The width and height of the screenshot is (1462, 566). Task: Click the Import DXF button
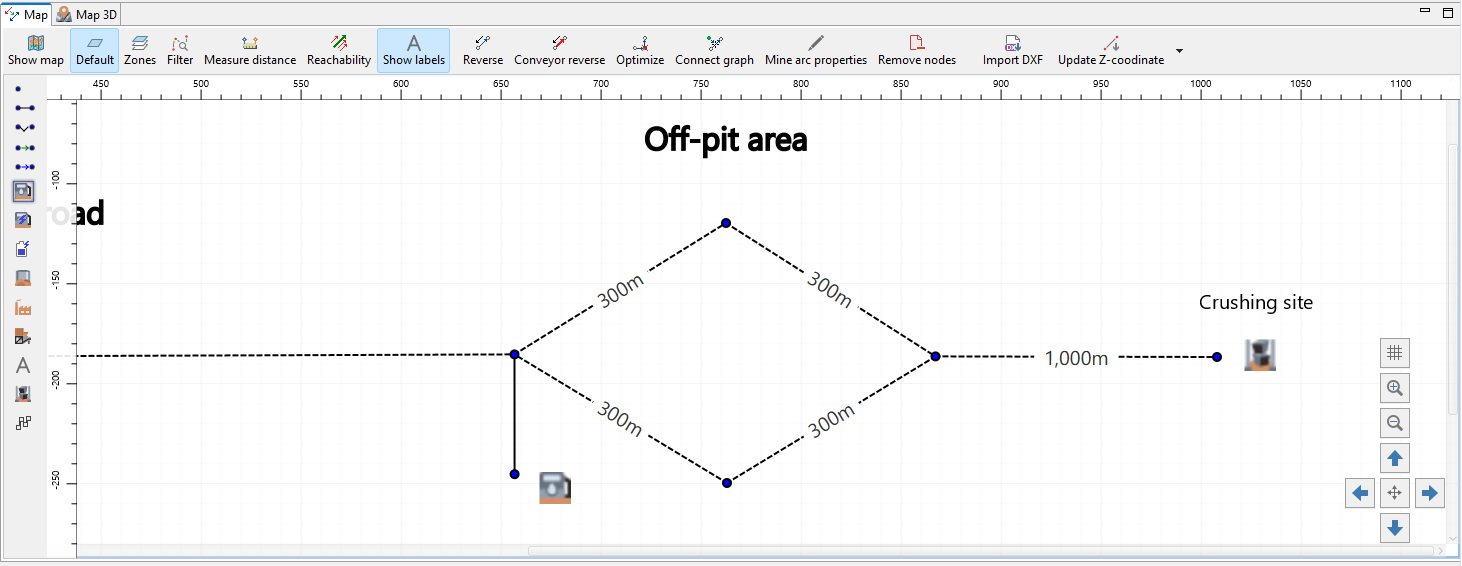coord(1012,50)
